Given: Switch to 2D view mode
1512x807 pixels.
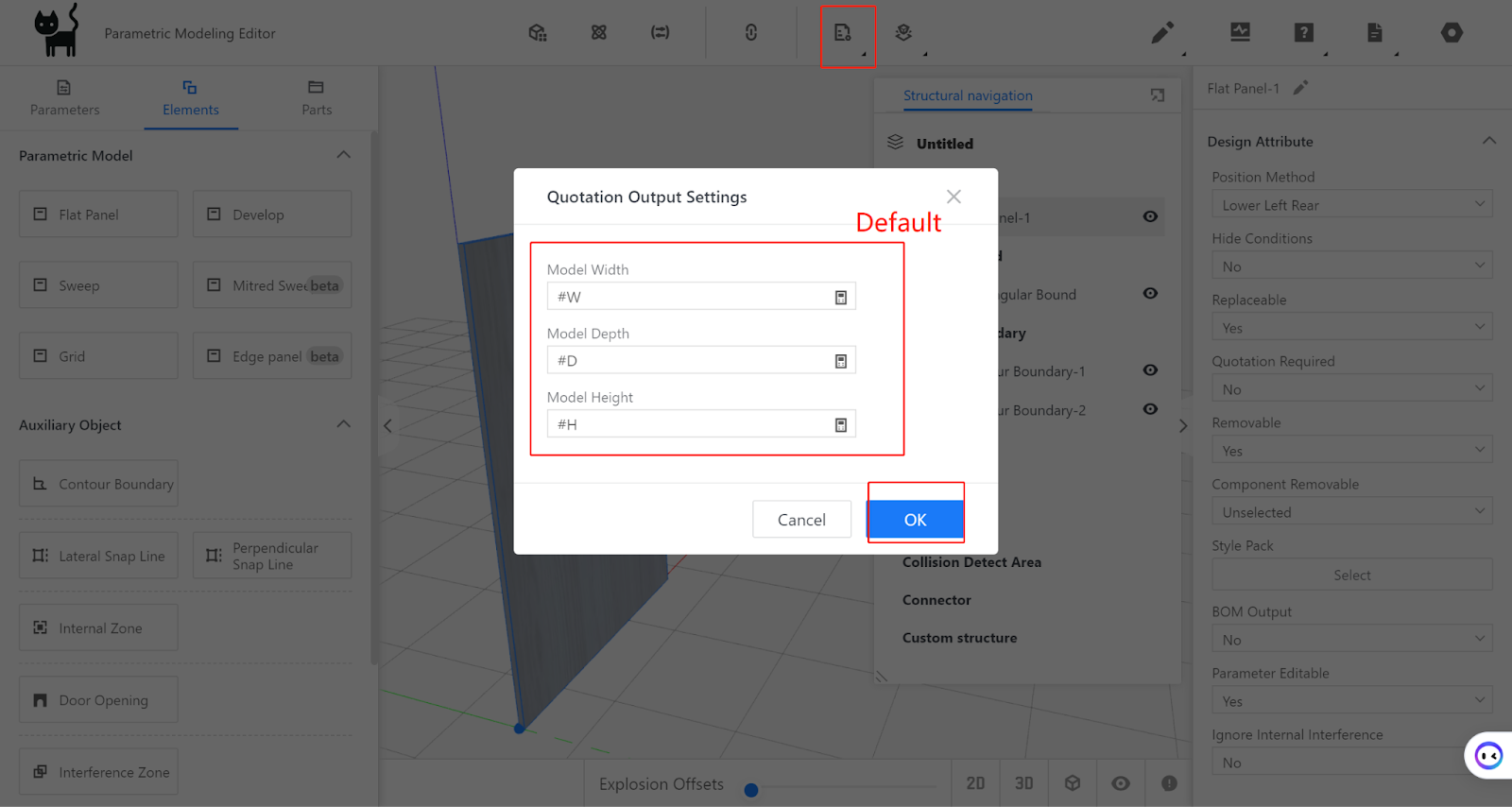Looking at the screenshot, I should click(x=975, y=783).
